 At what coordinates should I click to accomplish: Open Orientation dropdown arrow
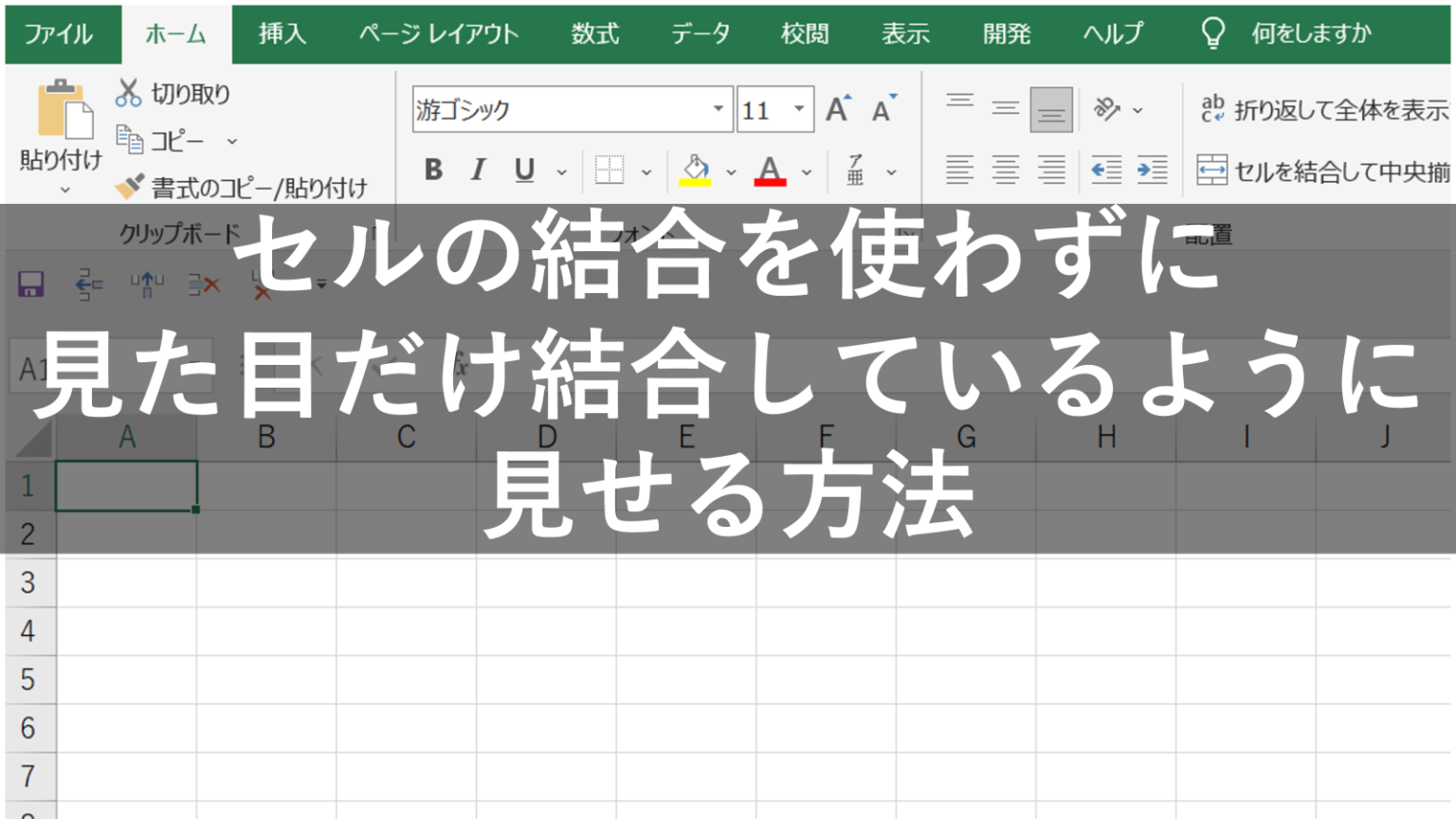click(x=1137, y=111)
